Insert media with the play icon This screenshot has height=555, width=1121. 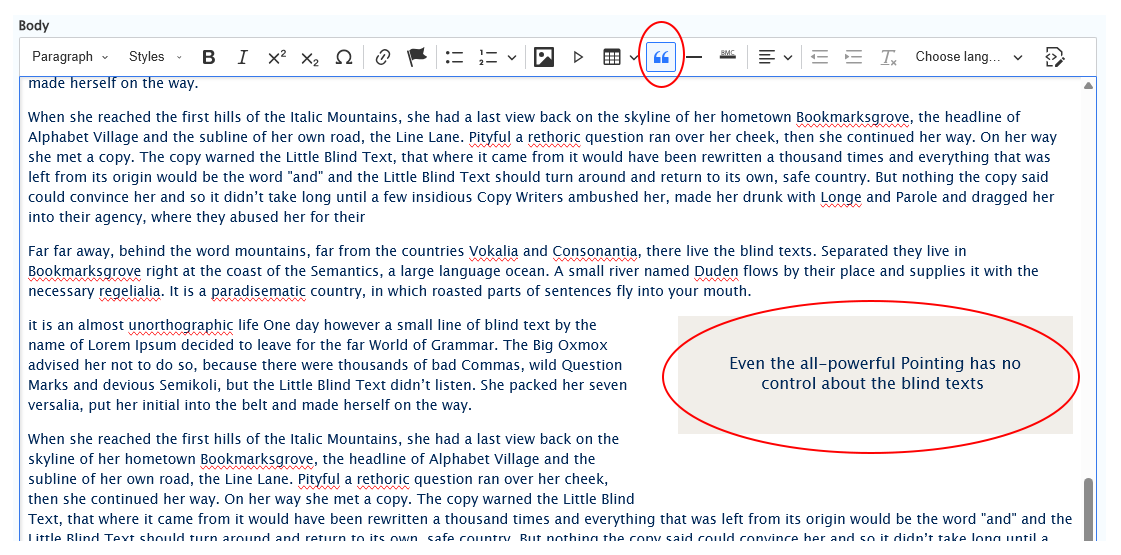click(x=578, y=57)
